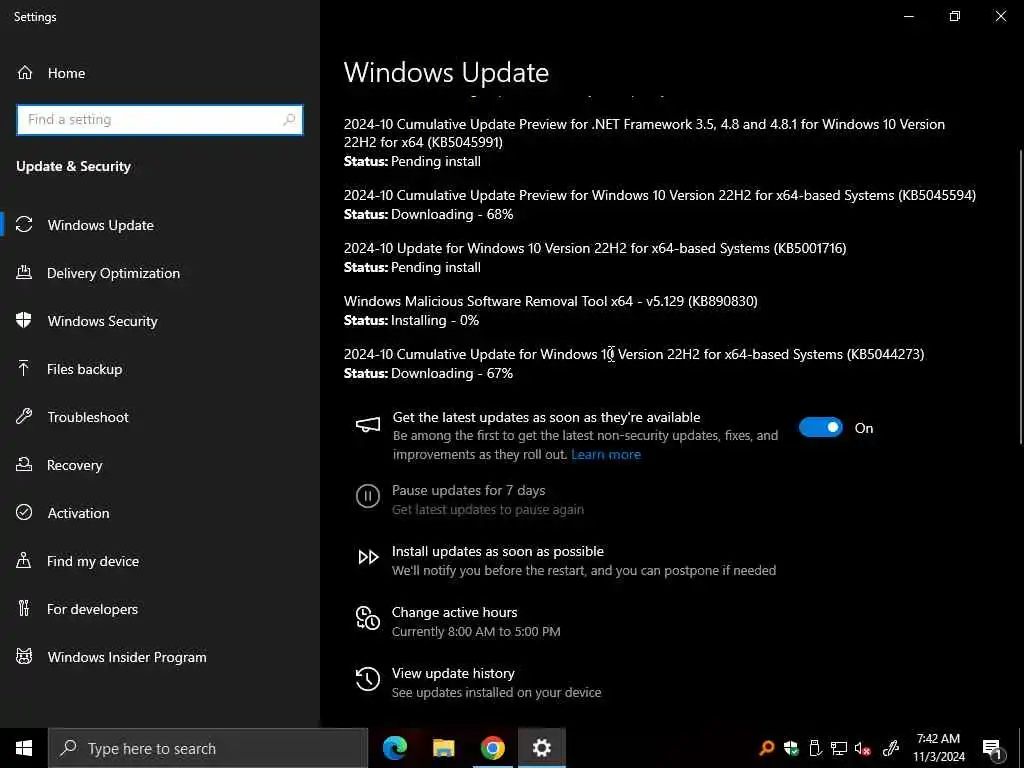Open the Home settings page
This screenshot has width=1024, height=768.
click(x=66, y=72)
